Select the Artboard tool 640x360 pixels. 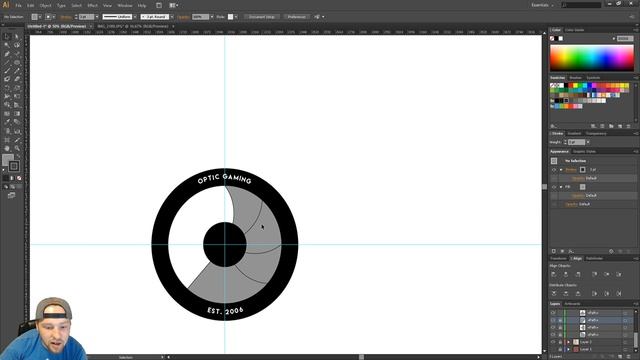tap(7, 140)
